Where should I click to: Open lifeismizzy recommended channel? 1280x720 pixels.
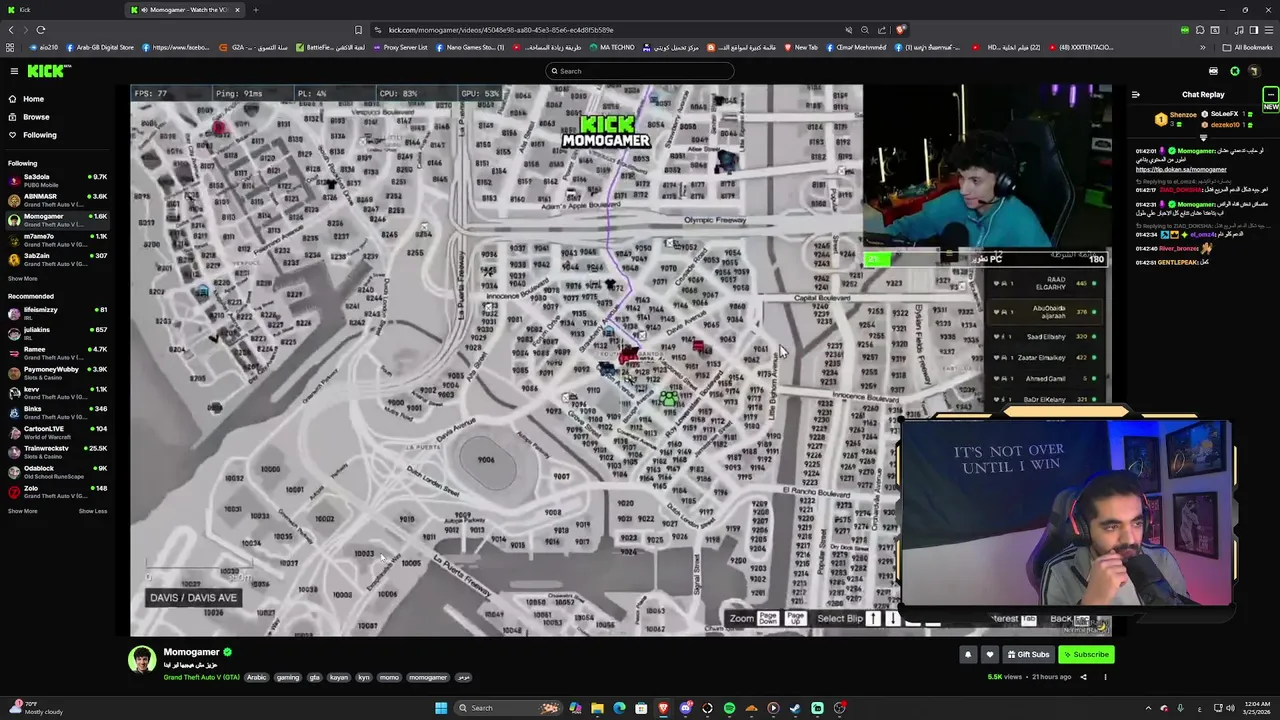coord(58,313)
